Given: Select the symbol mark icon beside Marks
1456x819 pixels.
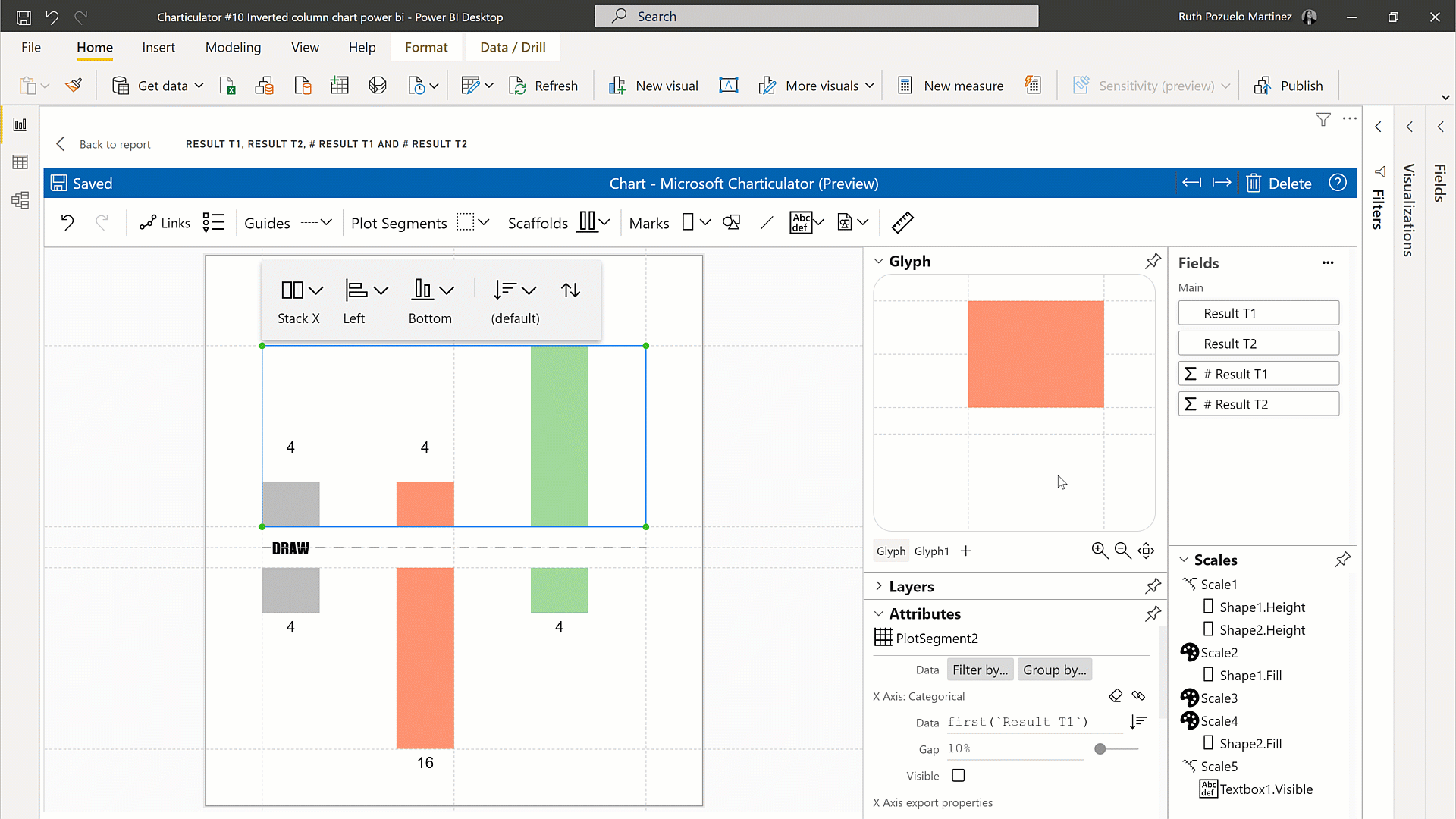Looking at the screenshot, I should [x=732, y=222].
